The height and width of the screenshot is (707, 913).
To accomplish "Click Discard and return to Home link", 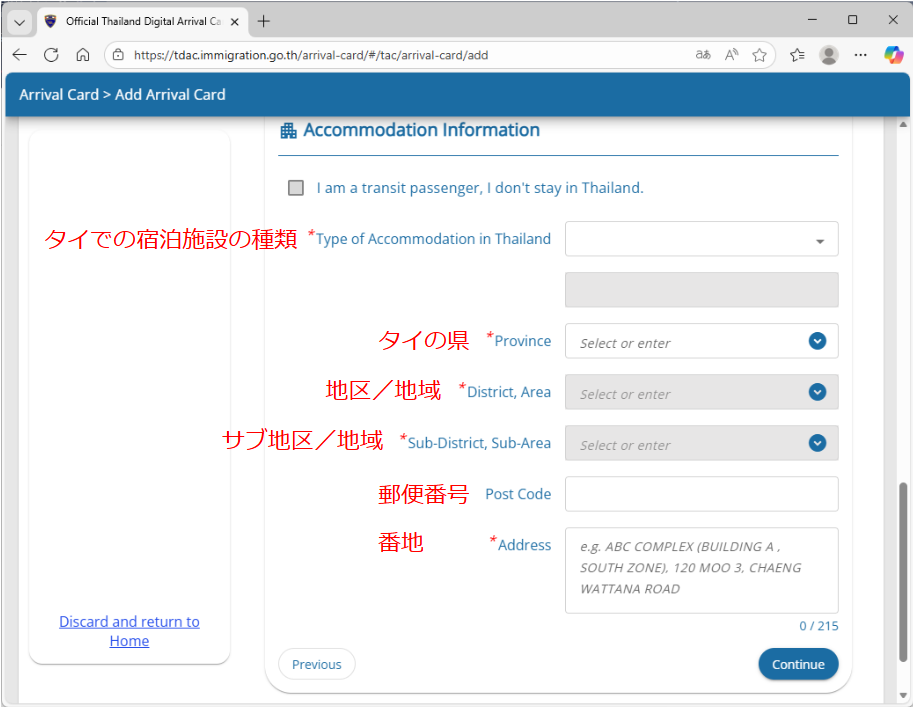I will point(129,631).
